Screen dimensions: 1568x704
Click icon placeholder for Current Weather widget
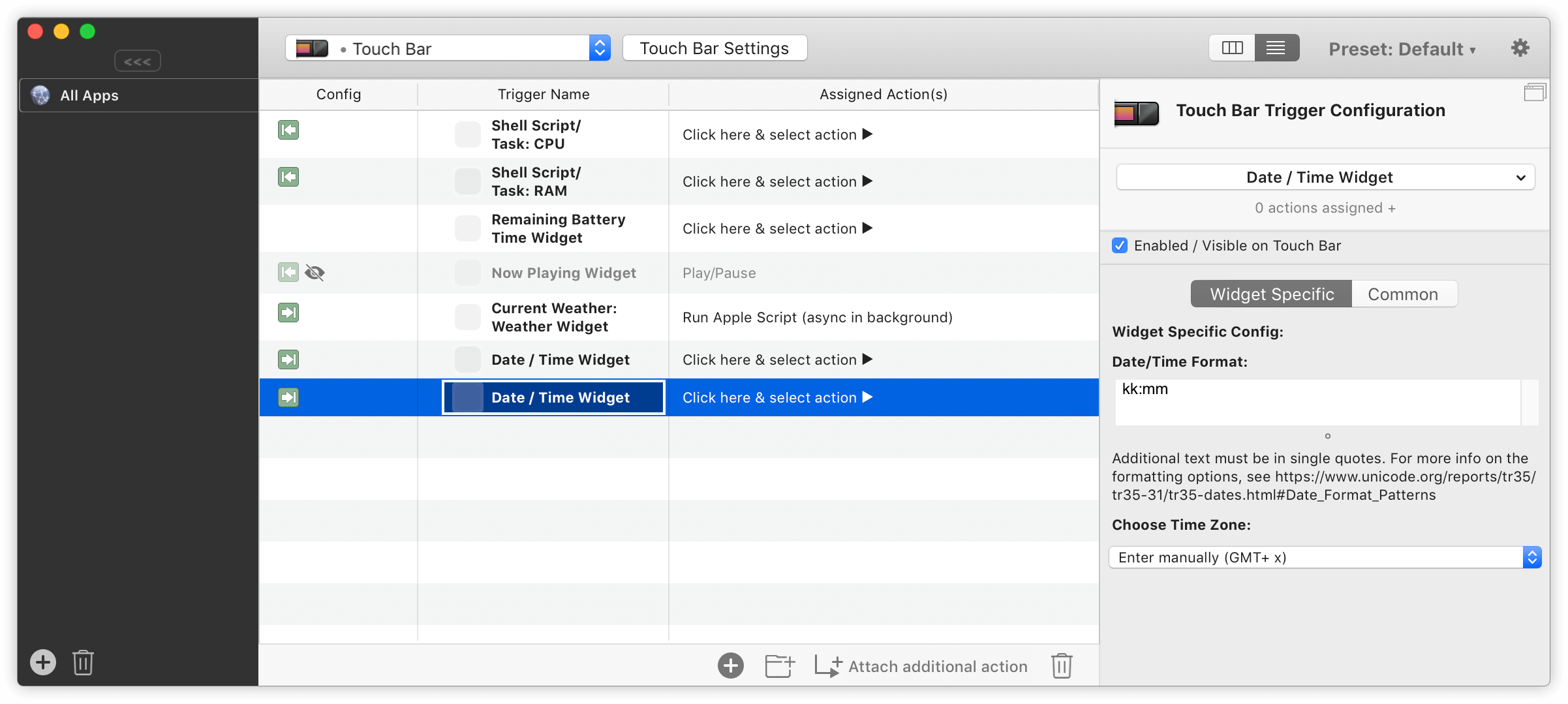[x=468, y=317]
